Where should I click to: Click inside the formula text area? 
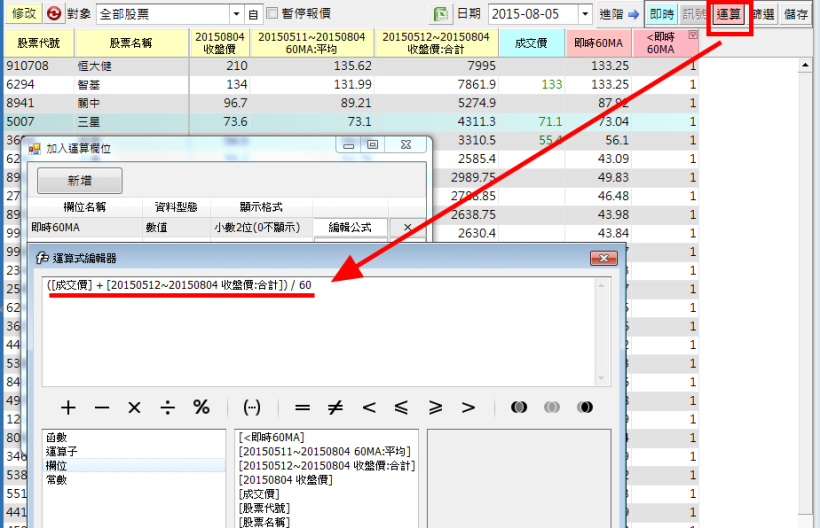pos(319,332)
